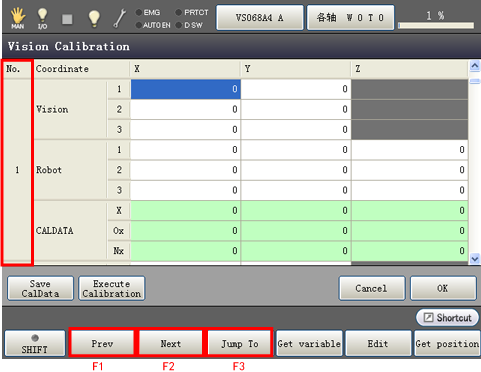This screenshot has width=481, height=372.
Task: Select Vision row 3 Y cell
Action: click(x=296, y=130)
